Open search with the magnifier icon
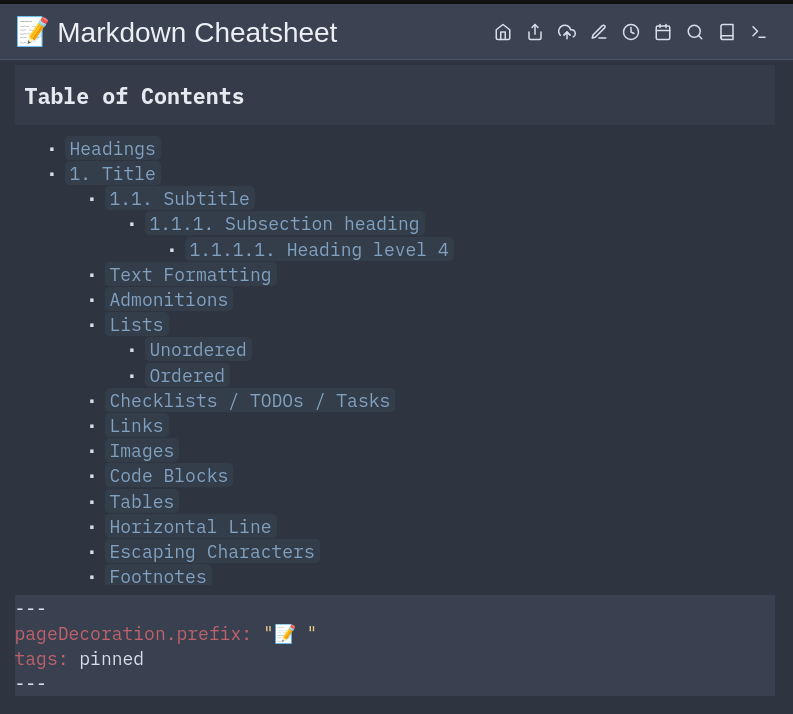 coord(695,32)
